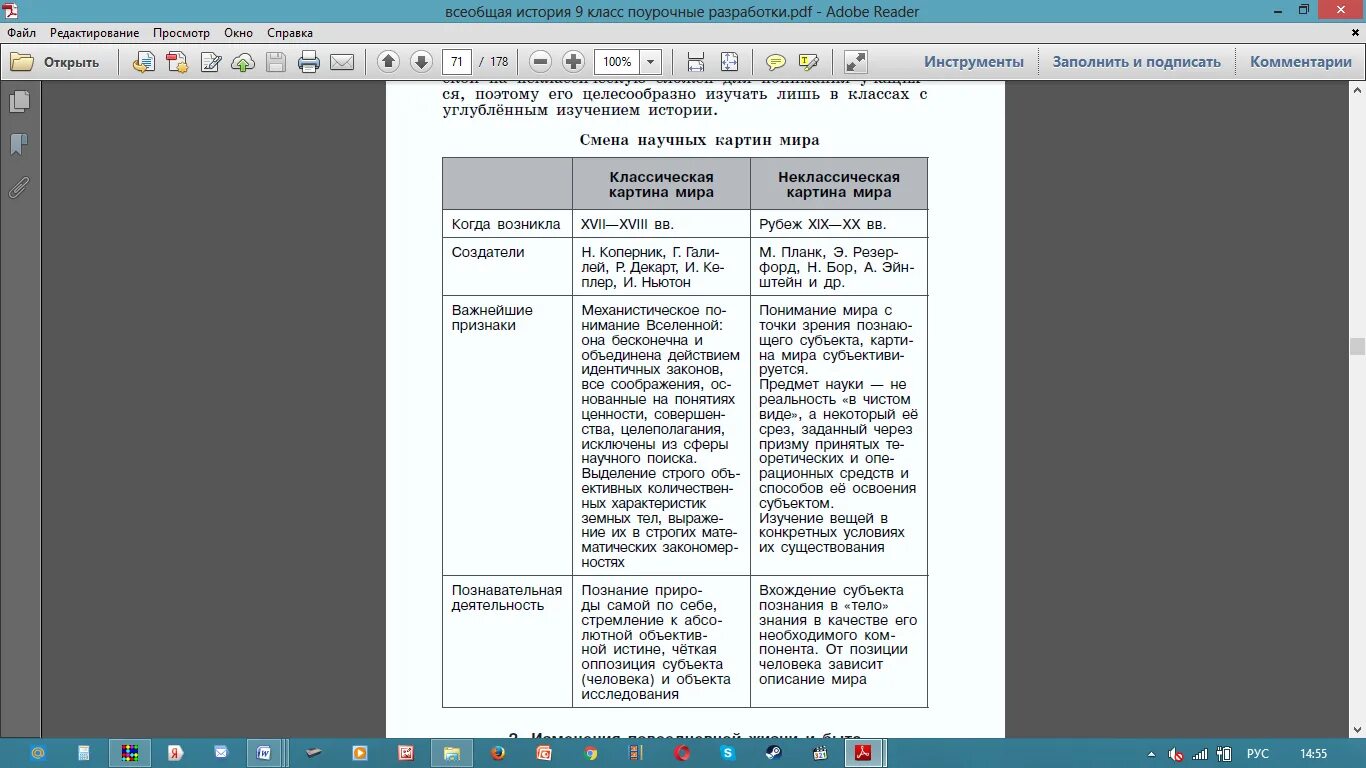Show hidden tray icons arrow
The height and width of the screenshot is (768, 1366).
[1152, 754]
